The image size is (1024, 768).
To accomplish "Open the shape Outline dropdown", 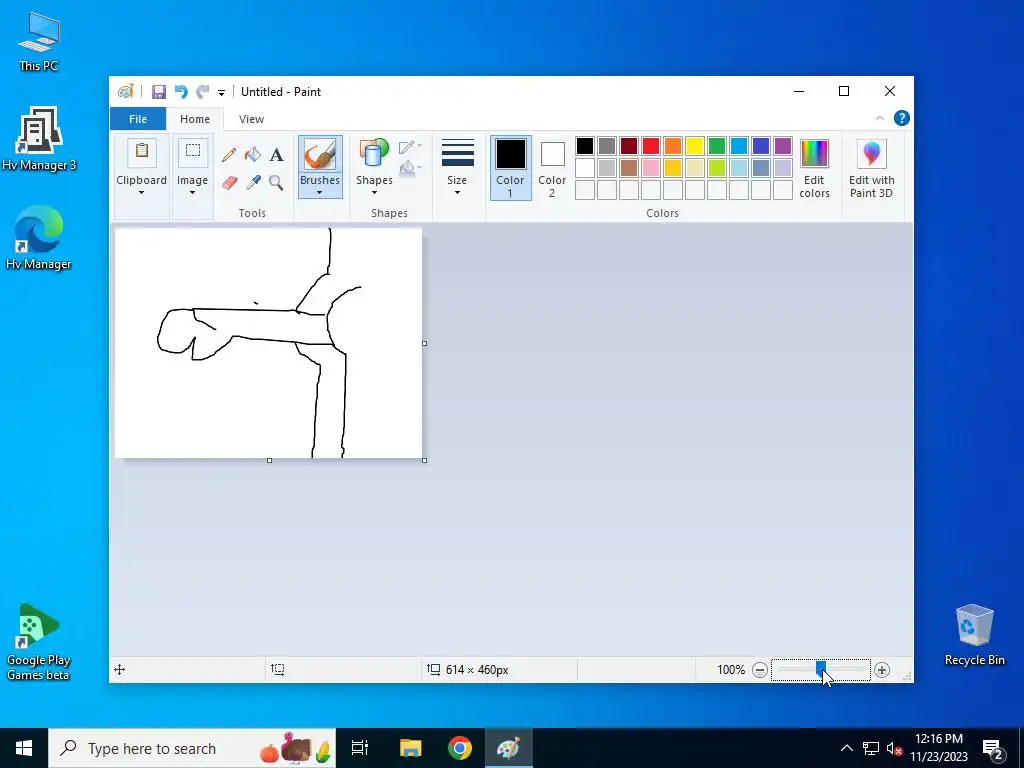I will [409, 147].
